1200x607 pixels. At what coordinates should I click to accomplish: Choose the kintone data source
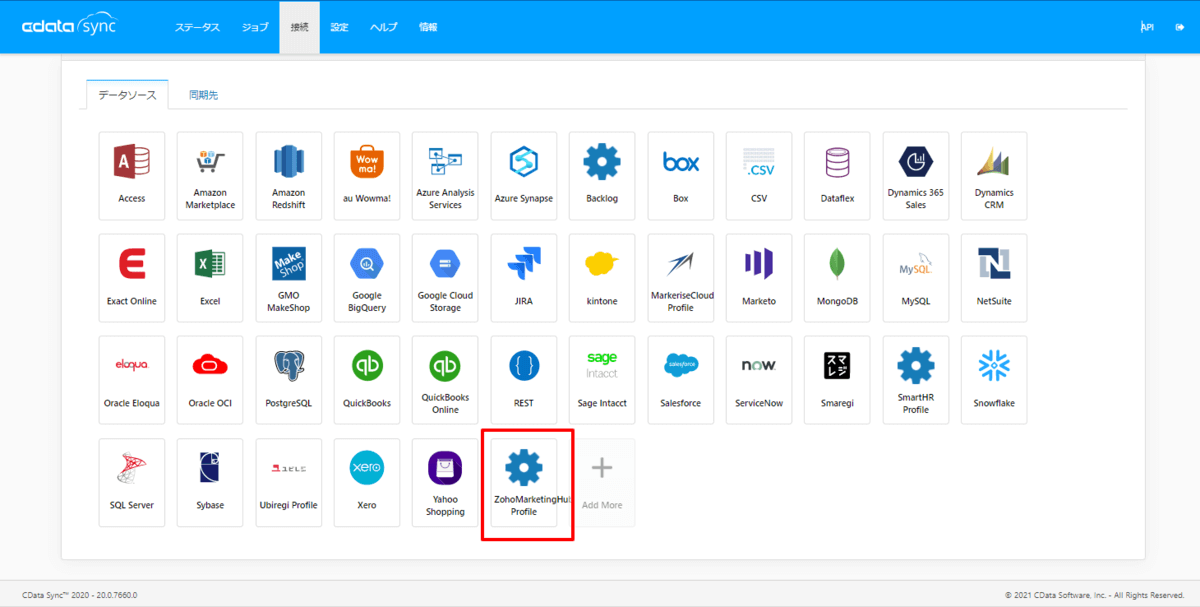[x=602, y=278]
